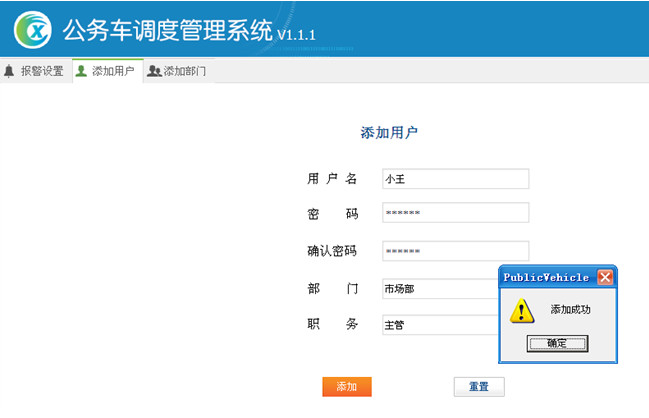Image resolution: width=649 pixels, height=418 pixels.
Task: Click the app logo icon in header
Action: click(33, 29)
